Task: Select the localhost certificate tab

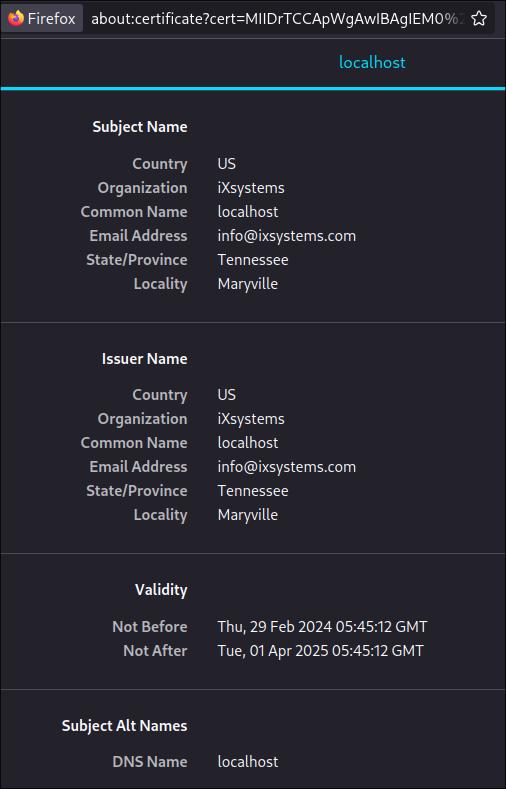Action: 372,62
